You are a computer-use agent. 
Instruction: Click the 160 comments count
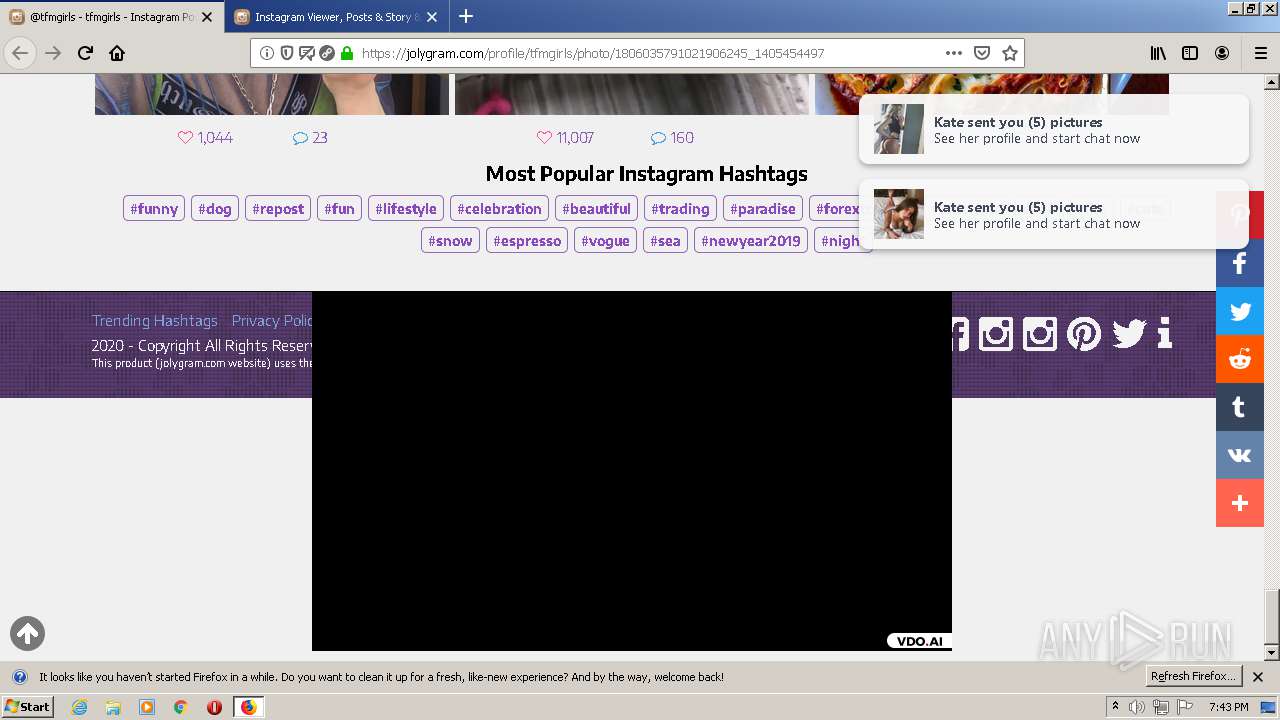[x=672, y=137]
